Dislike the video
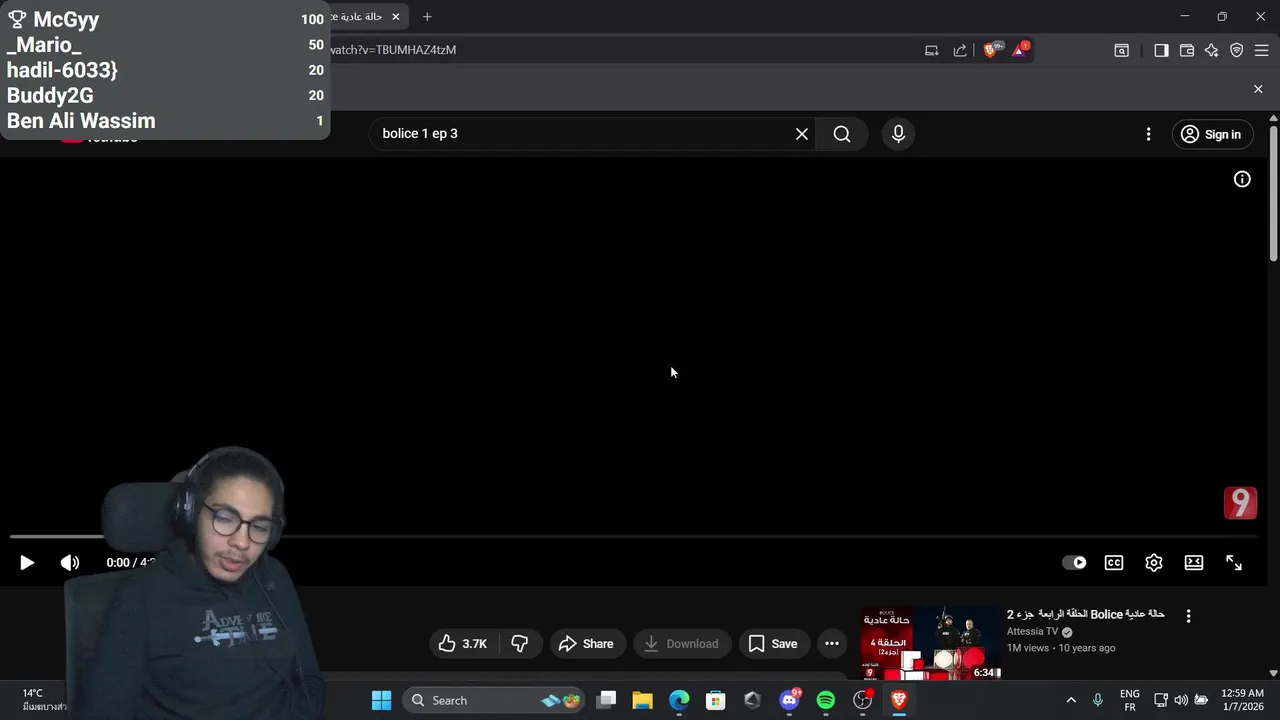This screenshot has width=1280, height=720. tap(520, 644)
